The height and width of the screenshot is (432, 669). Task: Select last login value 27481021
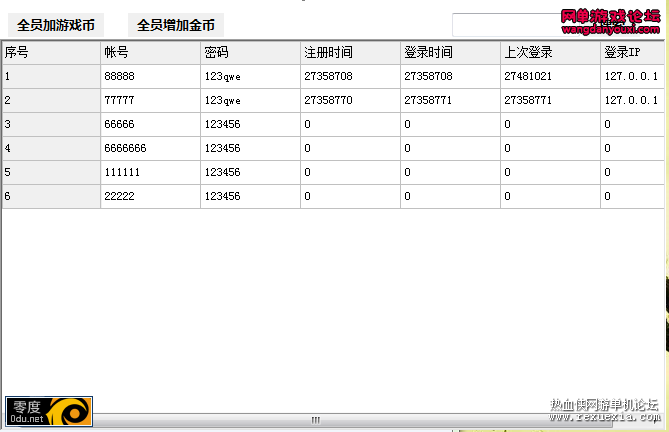point(550,77)
